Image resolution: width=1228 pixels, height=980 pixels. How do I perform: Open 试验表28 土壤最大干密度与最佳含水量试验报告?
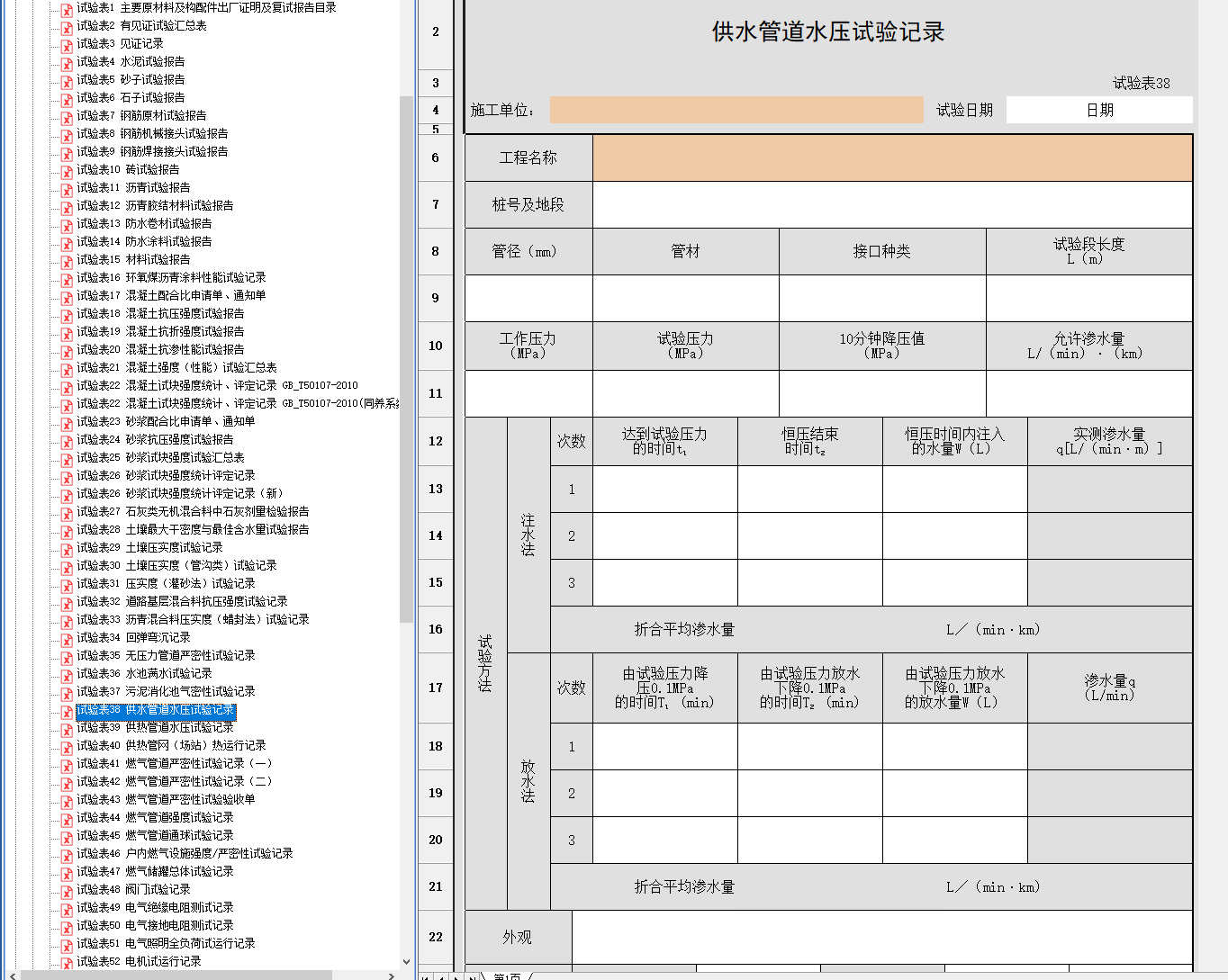[x=193, y=529]
